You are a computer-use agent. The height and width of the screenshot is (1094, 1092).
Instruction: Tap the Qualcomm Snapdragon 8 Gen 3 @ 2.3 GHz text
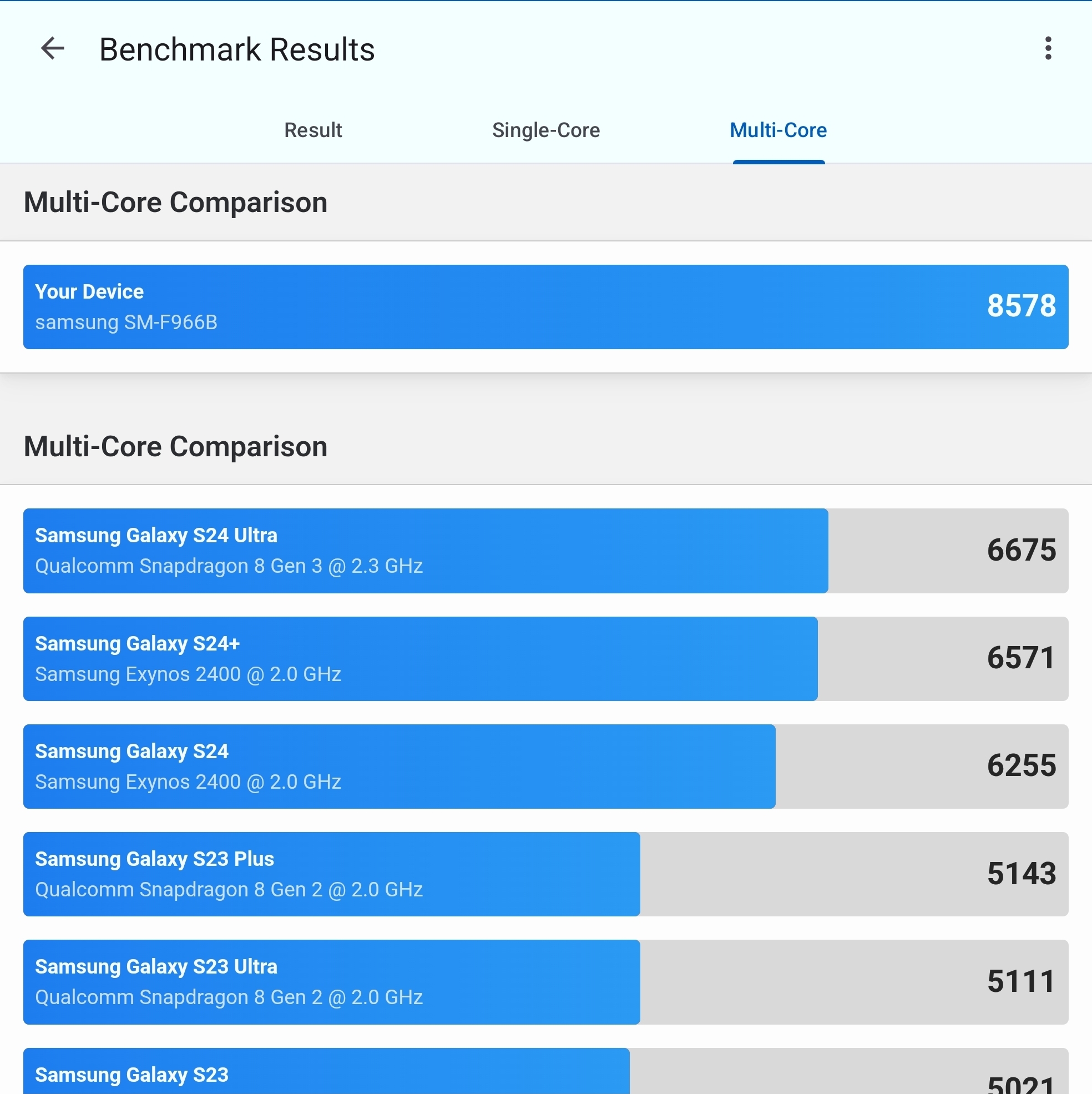point(229,566)
